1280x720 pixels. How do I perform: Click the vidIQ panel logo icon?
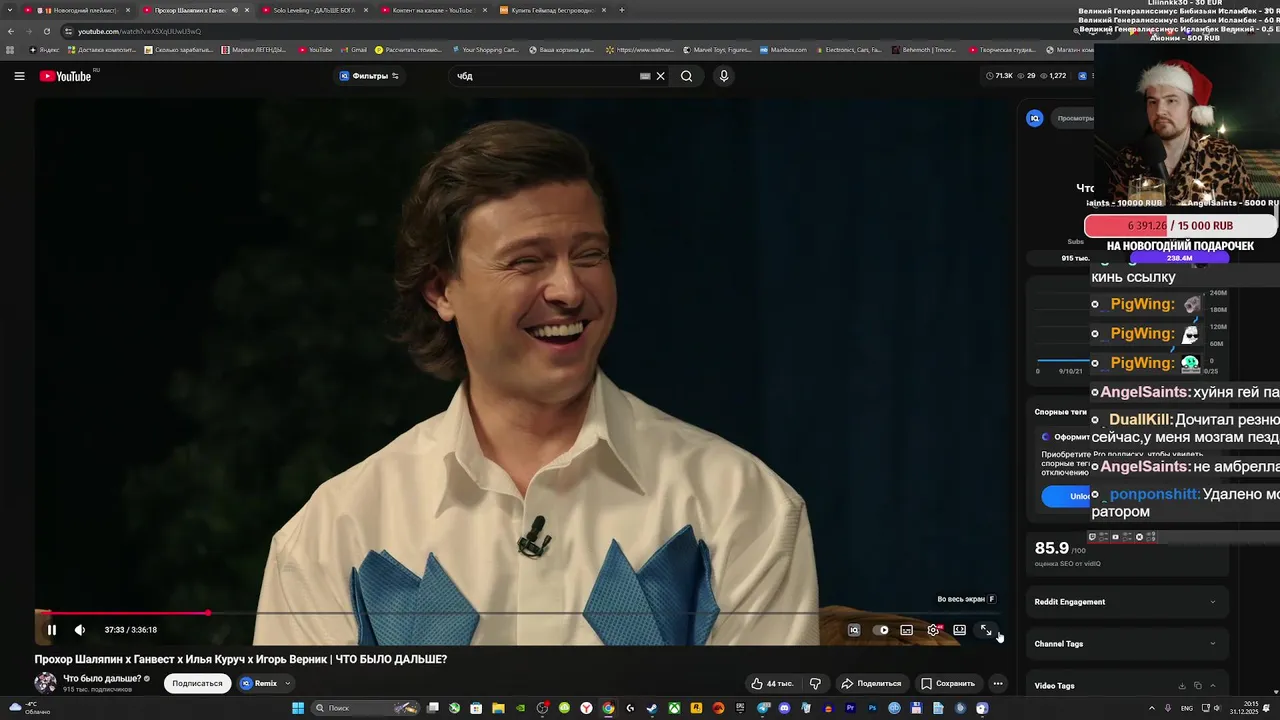coord(1035,118)
